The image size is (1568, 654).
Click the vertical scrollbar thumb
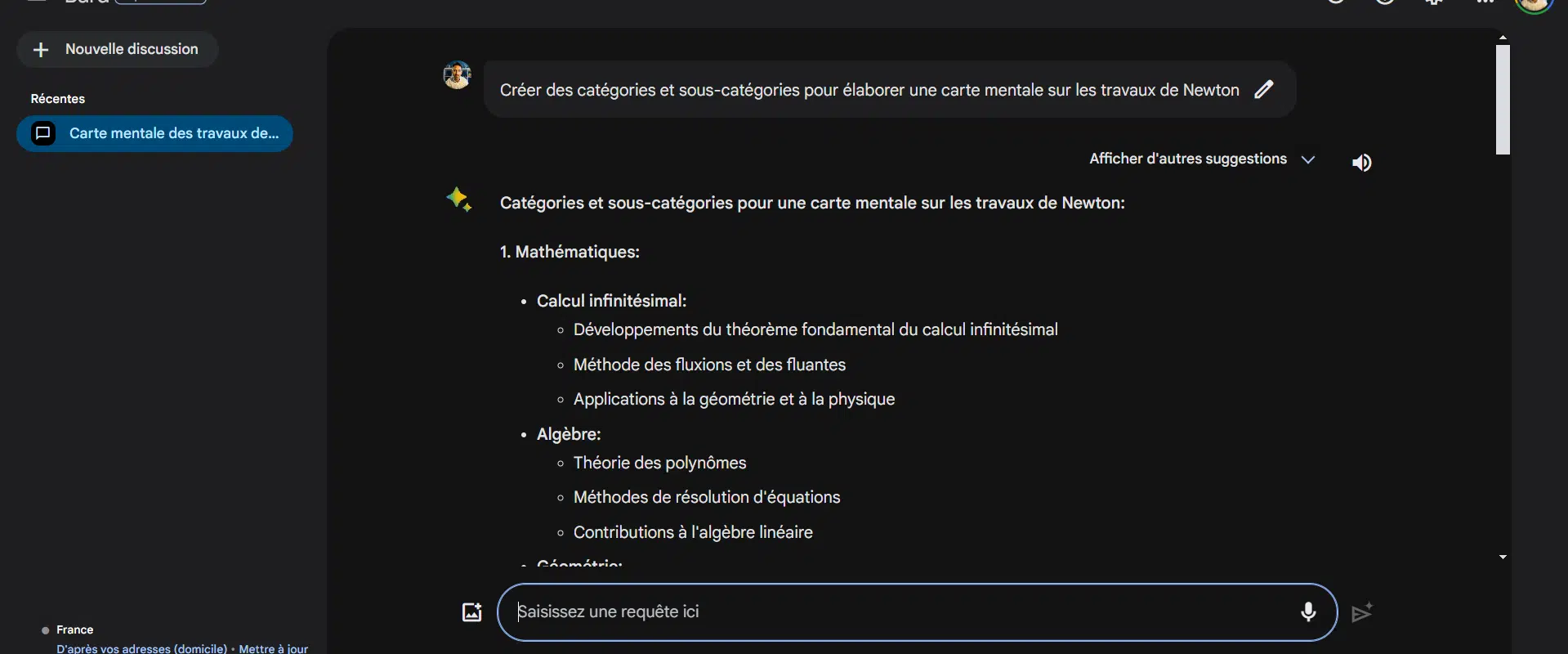pos(1503,100)
